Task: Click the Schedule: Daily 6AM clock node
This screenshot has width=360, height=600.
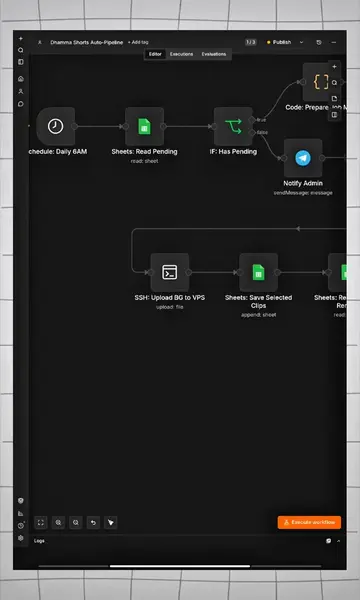Action: click(x=55, y=126)
